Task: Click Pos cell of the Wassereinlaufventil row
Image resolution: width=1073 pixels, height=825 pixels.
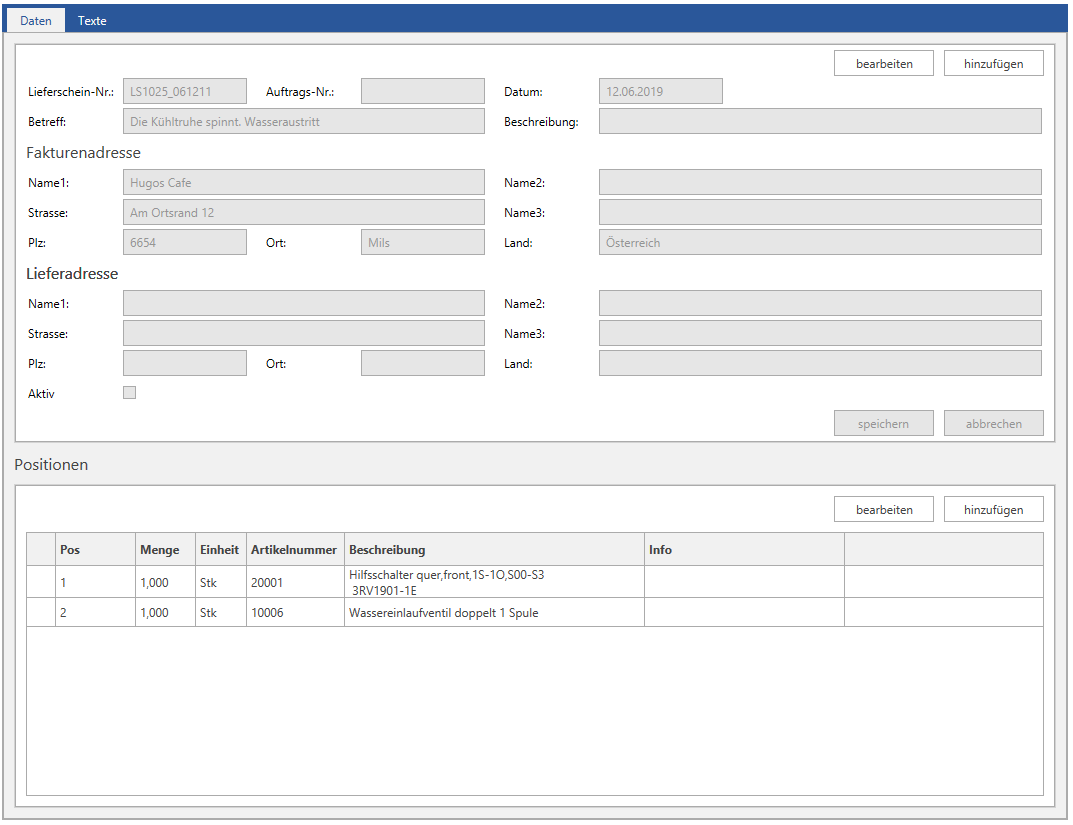Action: (95, 613)
